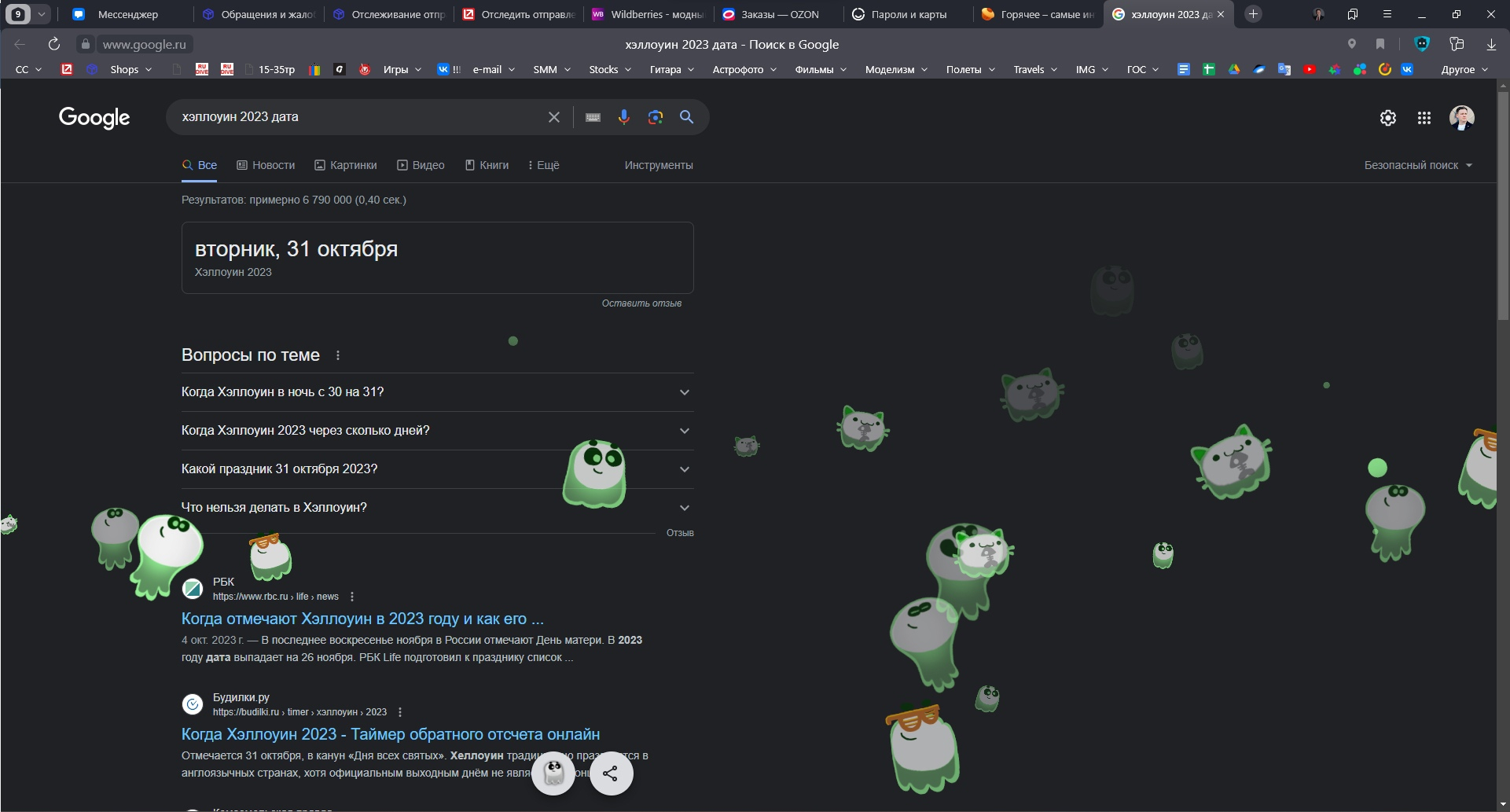Expand the tab group counter dropdown
Image resolution: width=1510 pixels, height=812 pixels.
[42, 14]
